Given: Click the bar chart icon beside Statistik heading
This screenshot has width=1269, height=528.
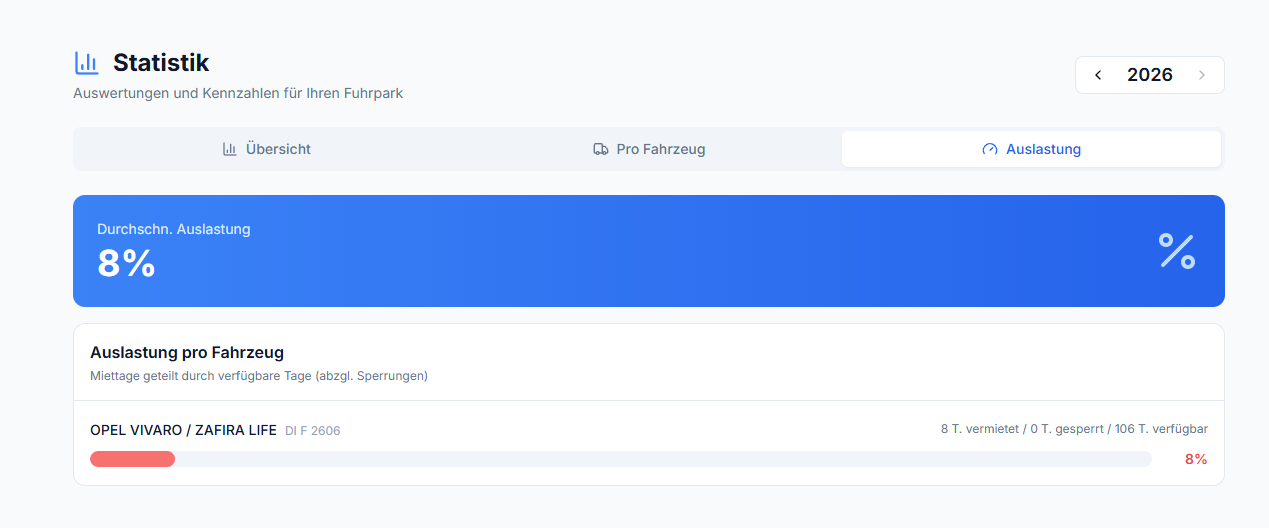Looking at the screenshot, I should pyautogui.click(x=87, y=63).
